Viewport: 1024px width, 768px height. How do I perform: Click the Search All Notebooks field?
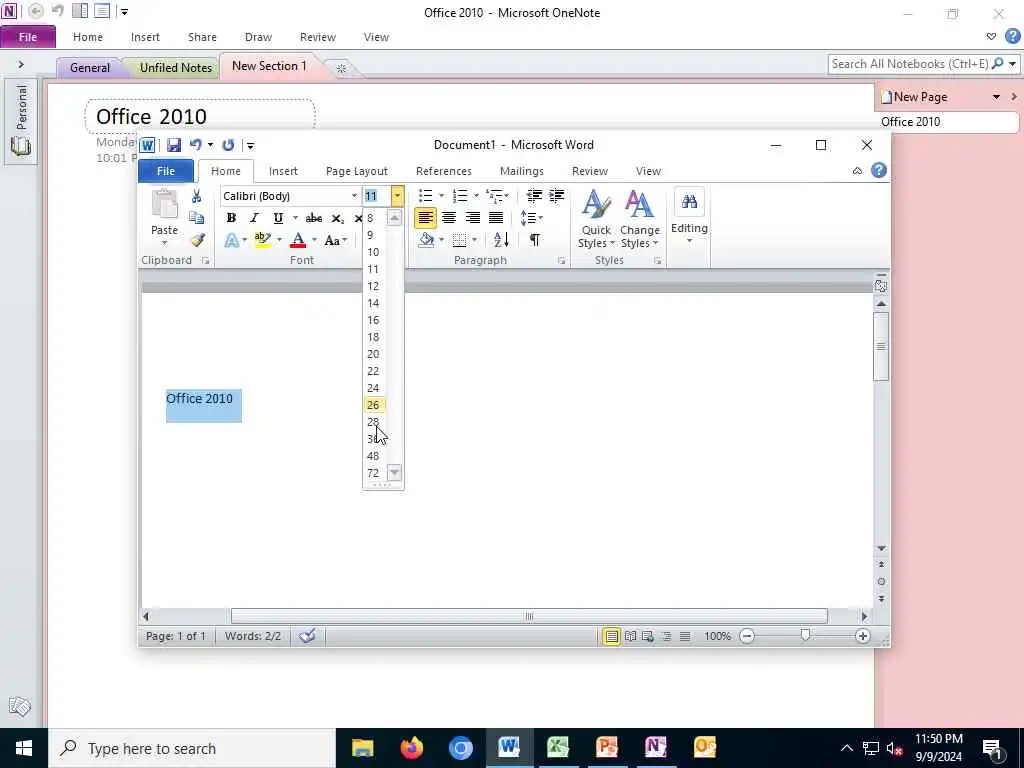click(x=909, y=64)
